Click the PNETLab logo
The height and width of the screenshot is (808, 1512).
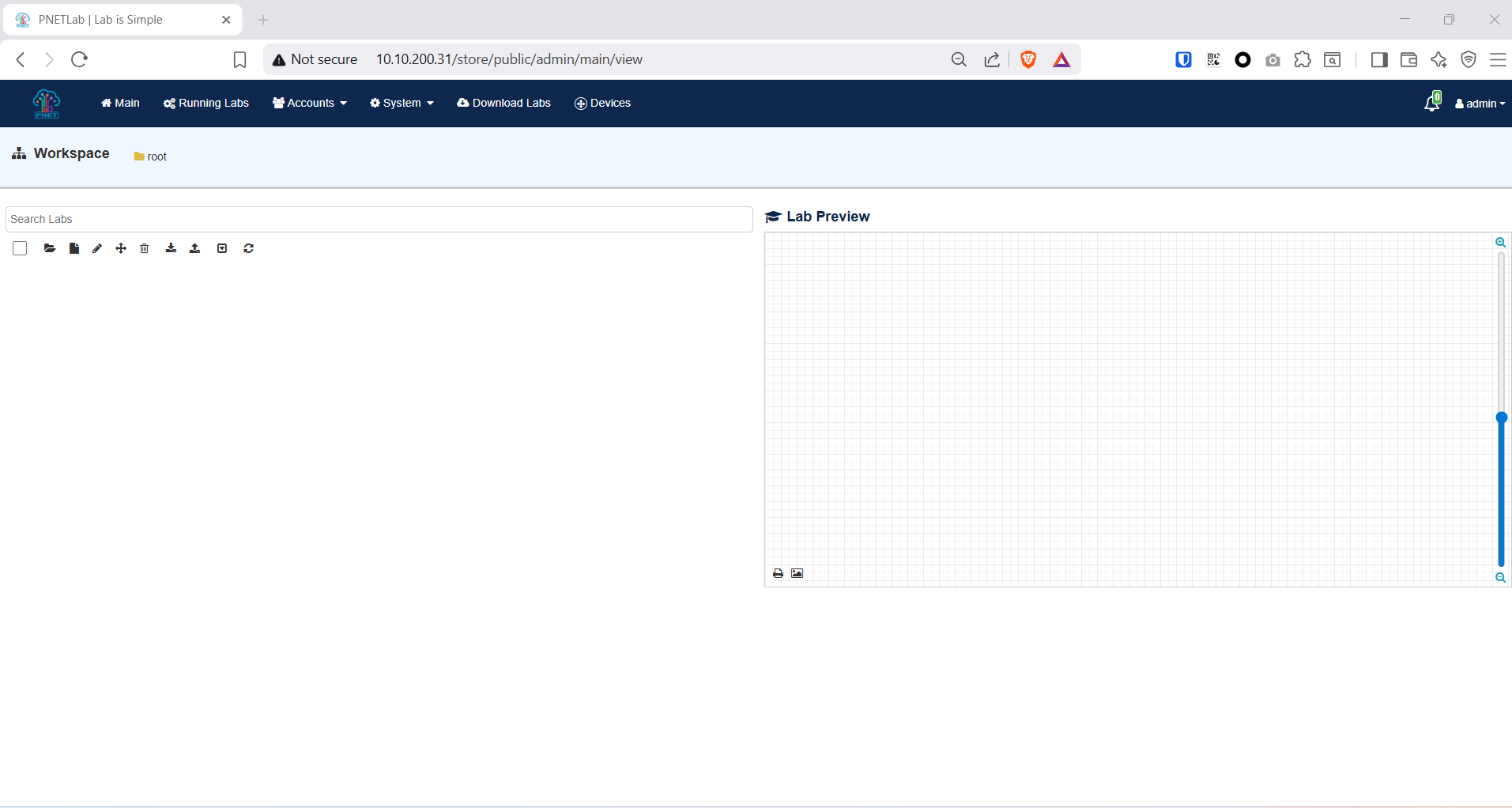coord(47,104)
